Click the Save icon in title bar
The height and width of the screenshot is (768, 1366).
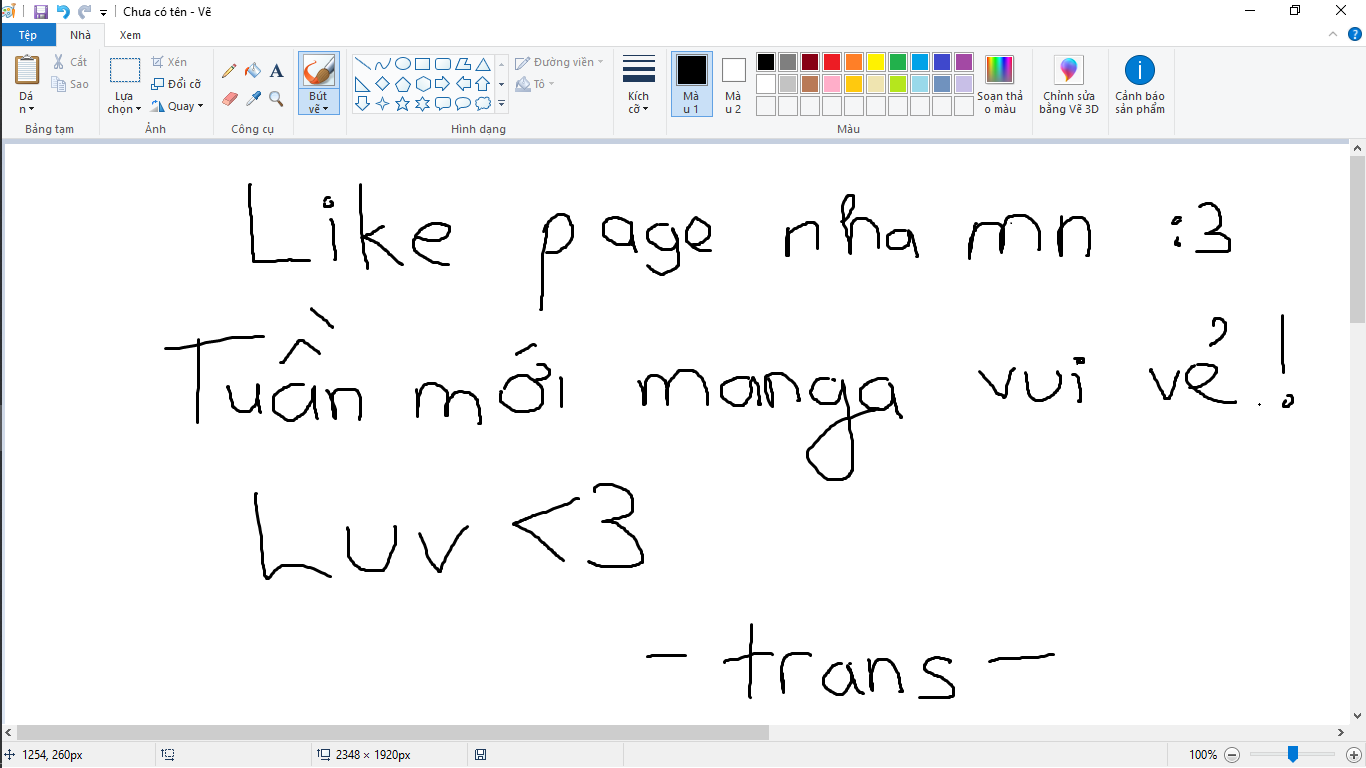[x=41, y=12]
